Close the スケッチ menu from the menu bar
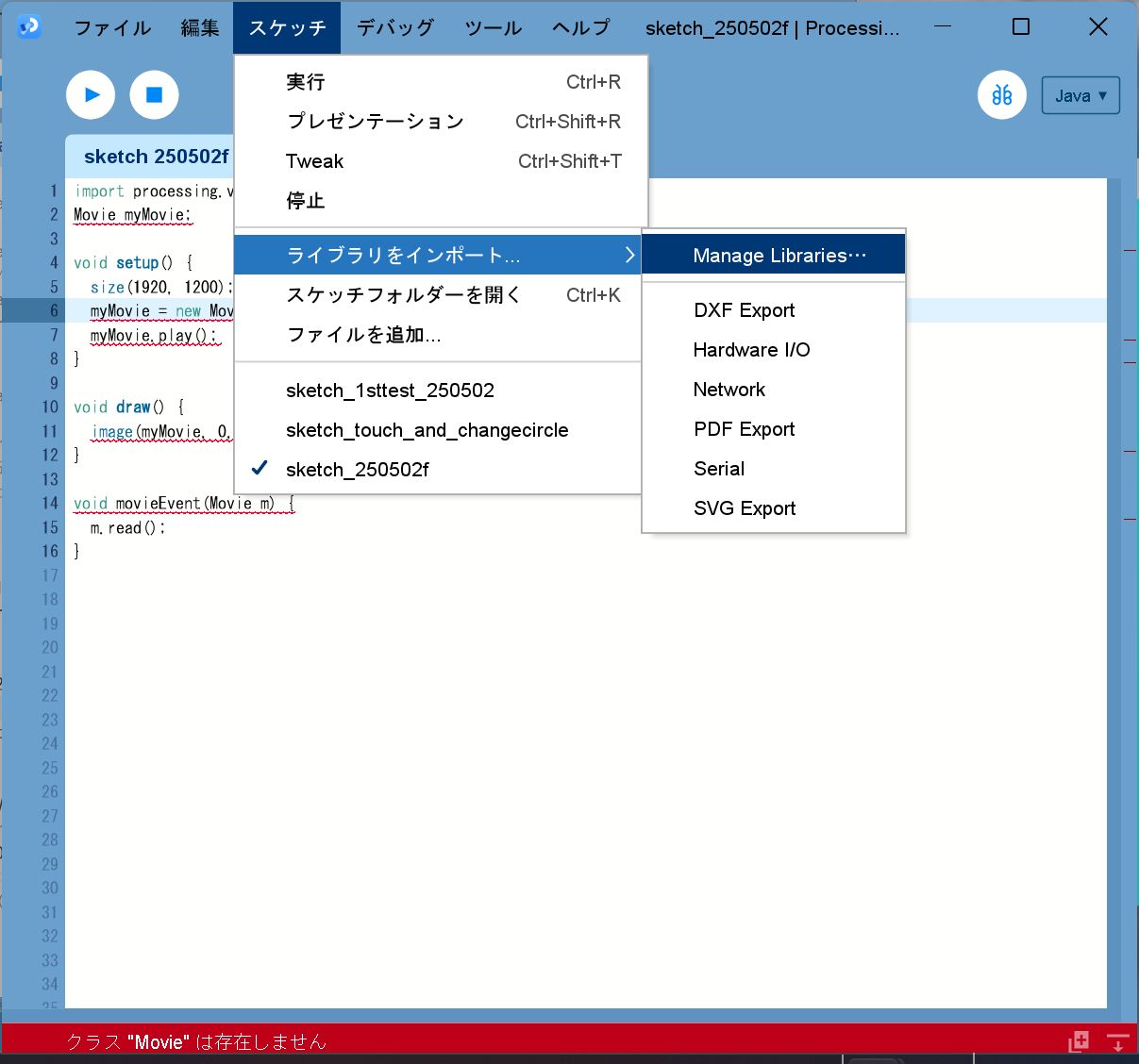Image resolution: width=1139 pixels, height=1064 pixels. point(287,27)
